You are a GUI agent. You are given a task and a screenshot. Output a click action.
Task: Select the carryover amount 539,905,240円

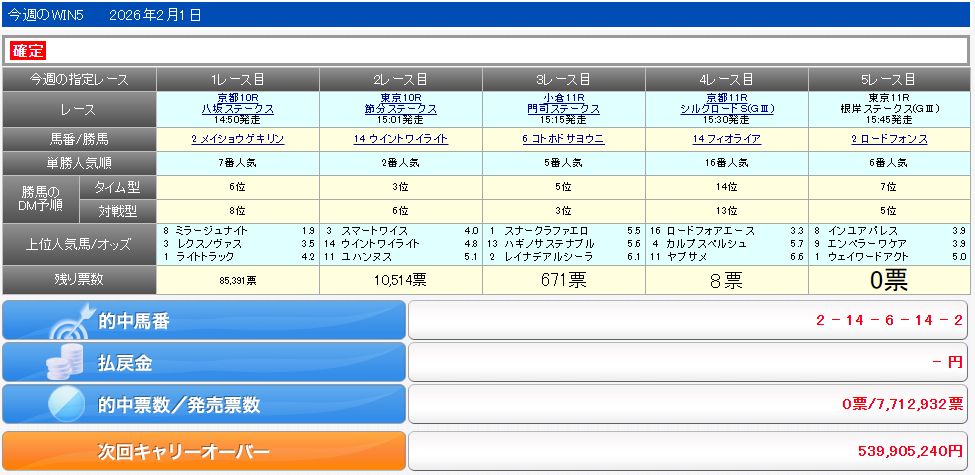coord(910,450)
